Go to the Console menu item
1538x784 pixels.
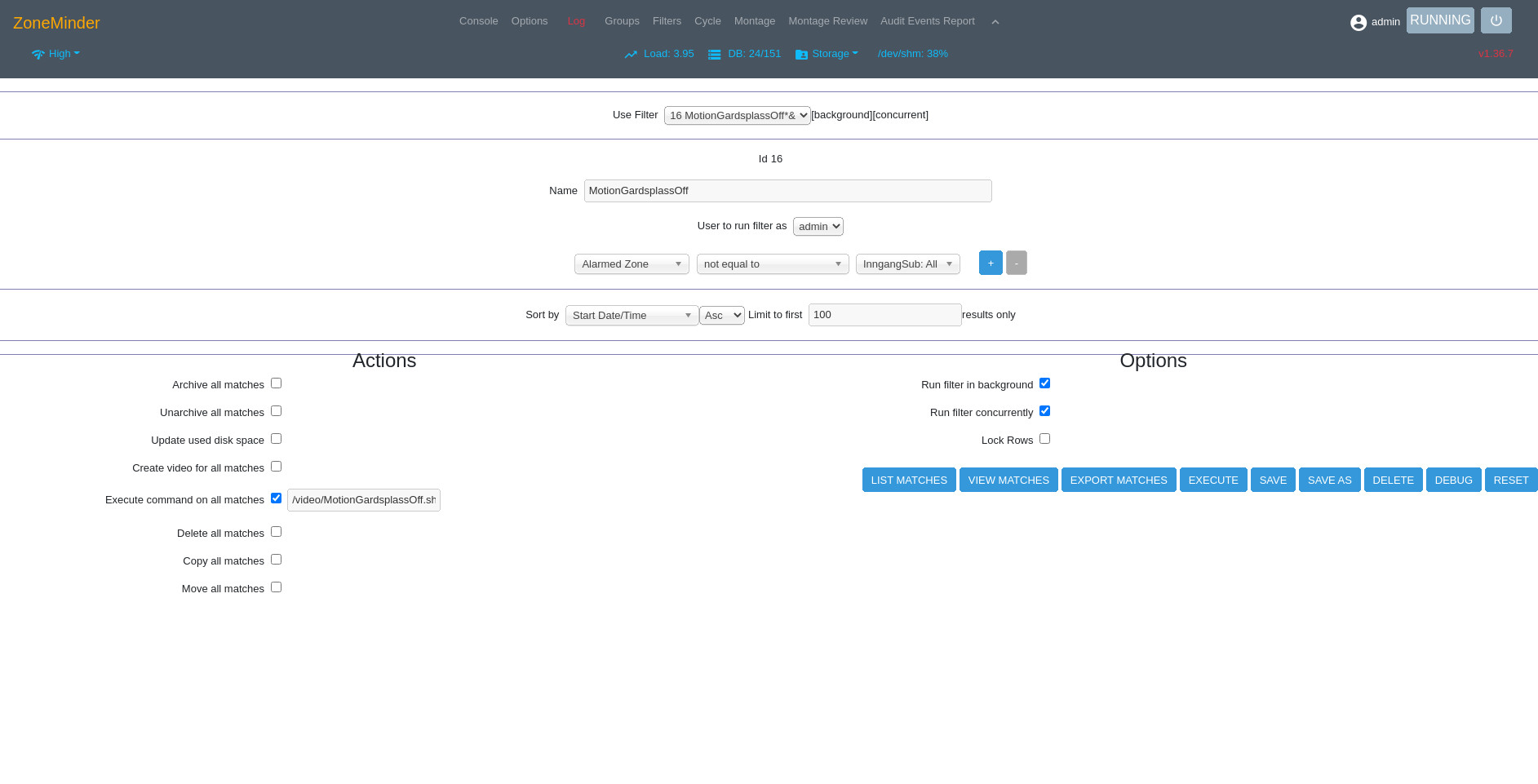pyautogui.click(x=478, y=21)
